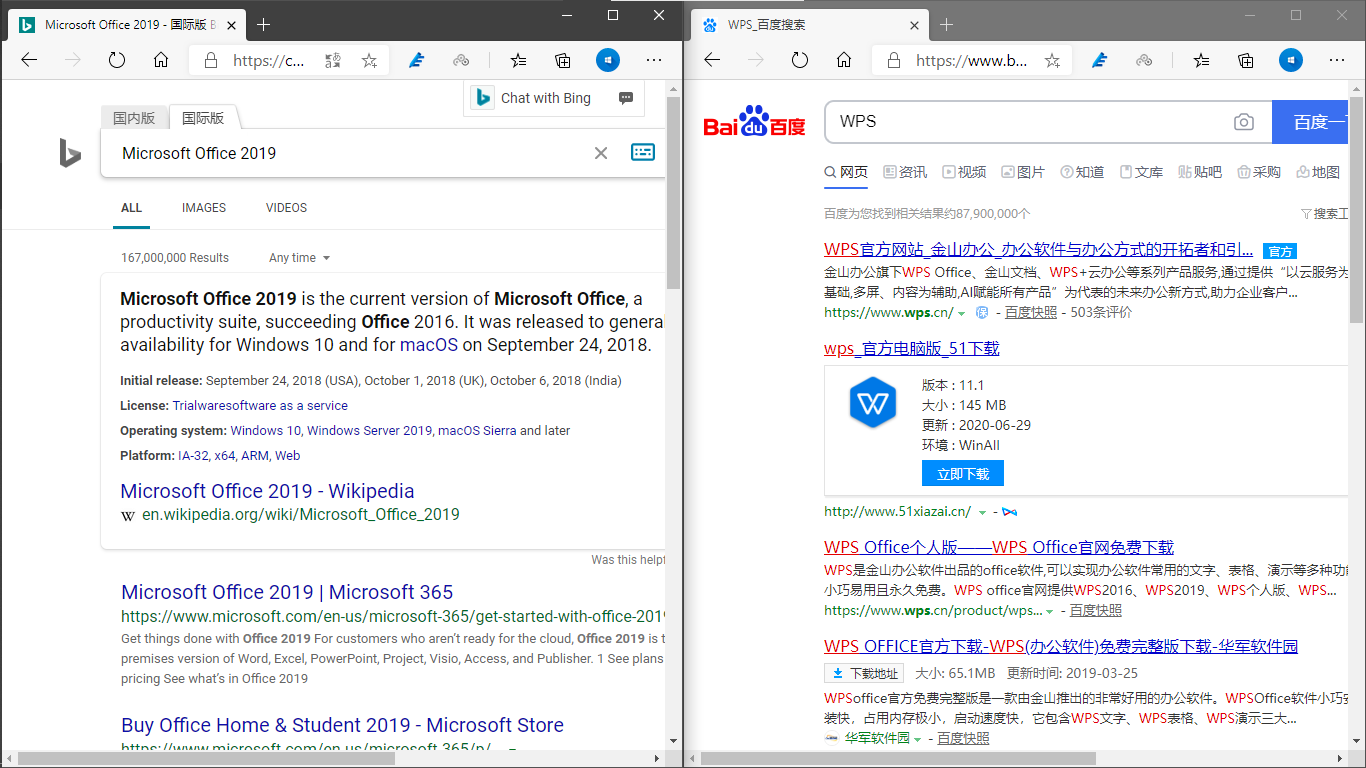Switch to the IMAGES tab on Bing
Screen dimensions: 1366x768
coord(203,207)
